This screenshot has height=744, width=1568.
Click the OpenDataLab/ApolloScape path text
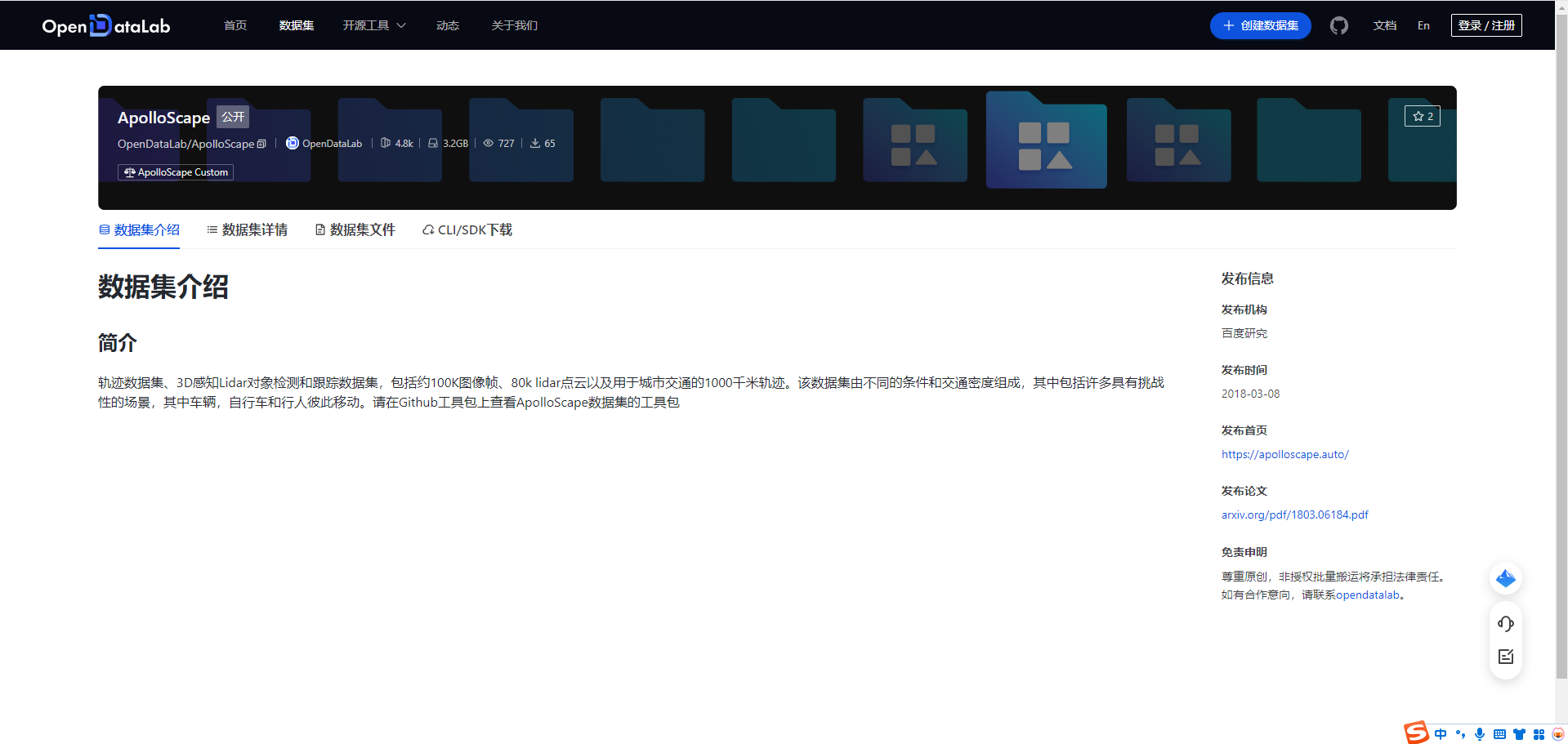[185, 144]
